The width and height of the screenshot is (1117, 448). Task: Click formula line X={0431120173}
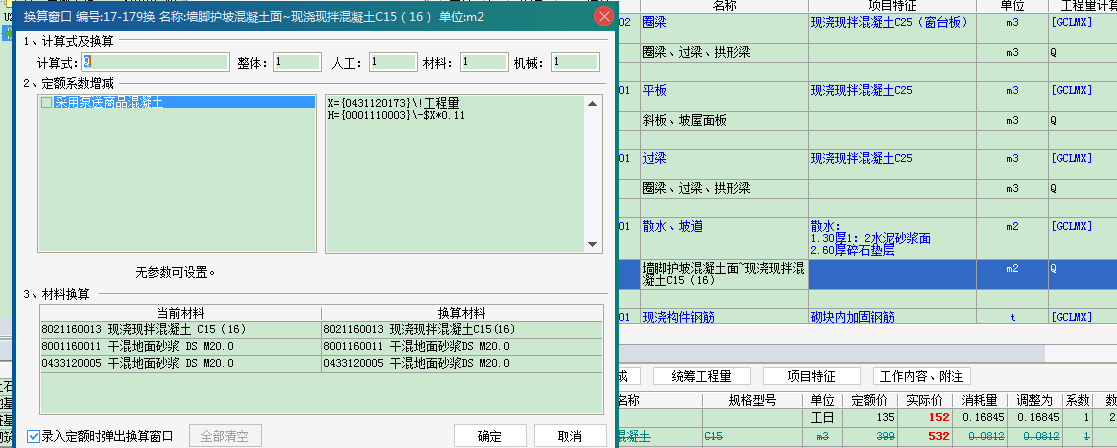394,103
